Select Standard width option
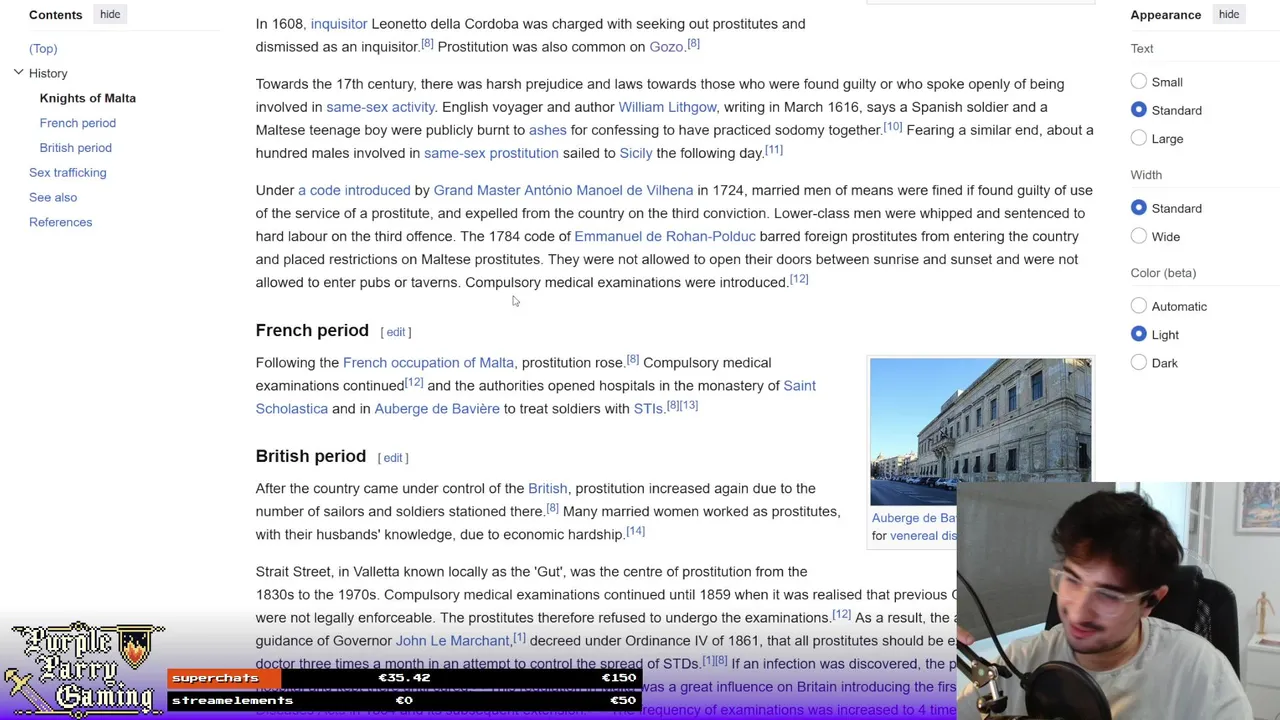This screenshot has height=720, width=1280. (1139, 208)
